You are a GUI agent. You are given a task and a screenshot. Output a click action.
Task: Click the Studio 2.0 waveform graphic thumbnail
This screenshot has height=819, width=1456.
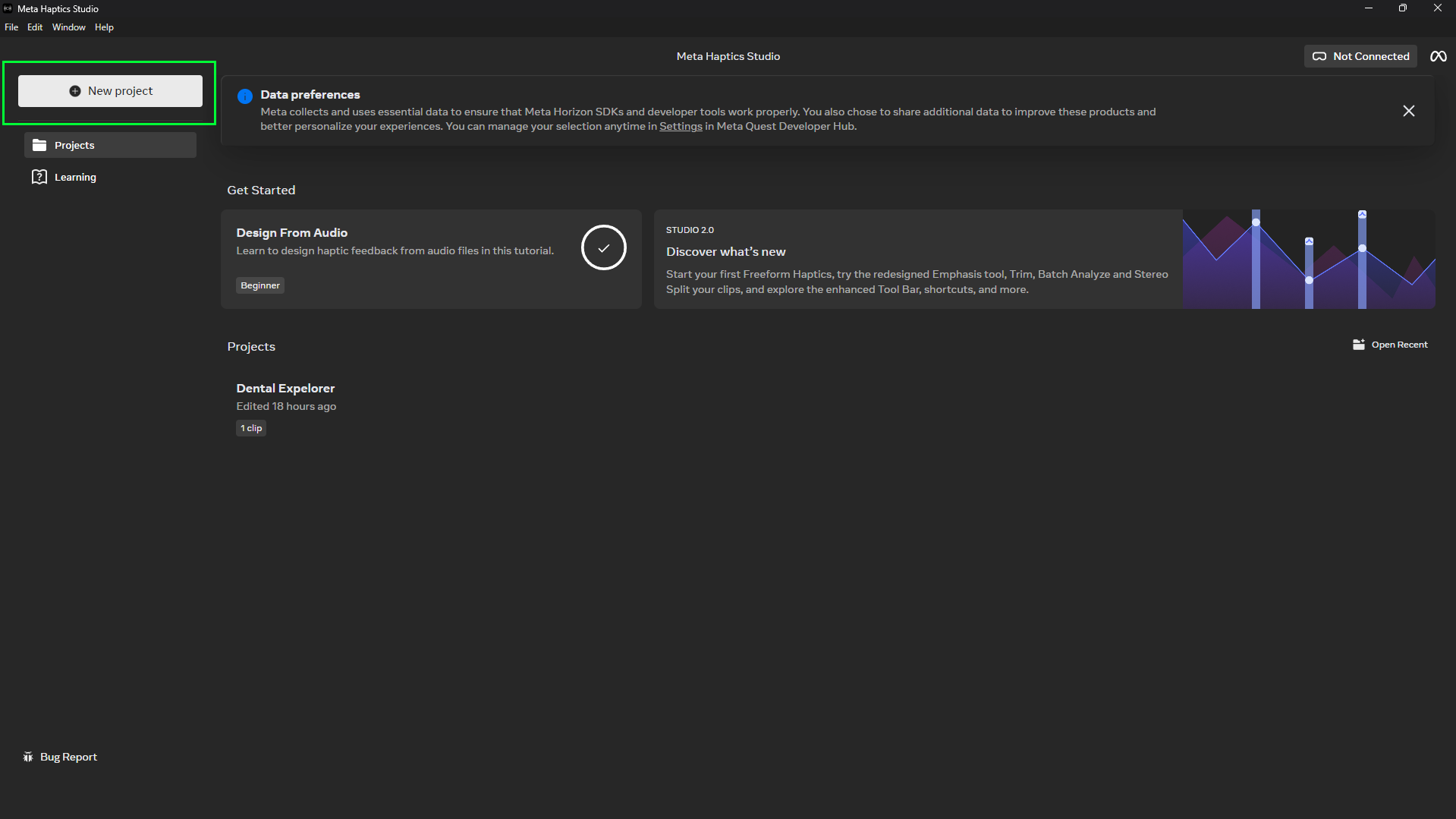point(1308,259)
